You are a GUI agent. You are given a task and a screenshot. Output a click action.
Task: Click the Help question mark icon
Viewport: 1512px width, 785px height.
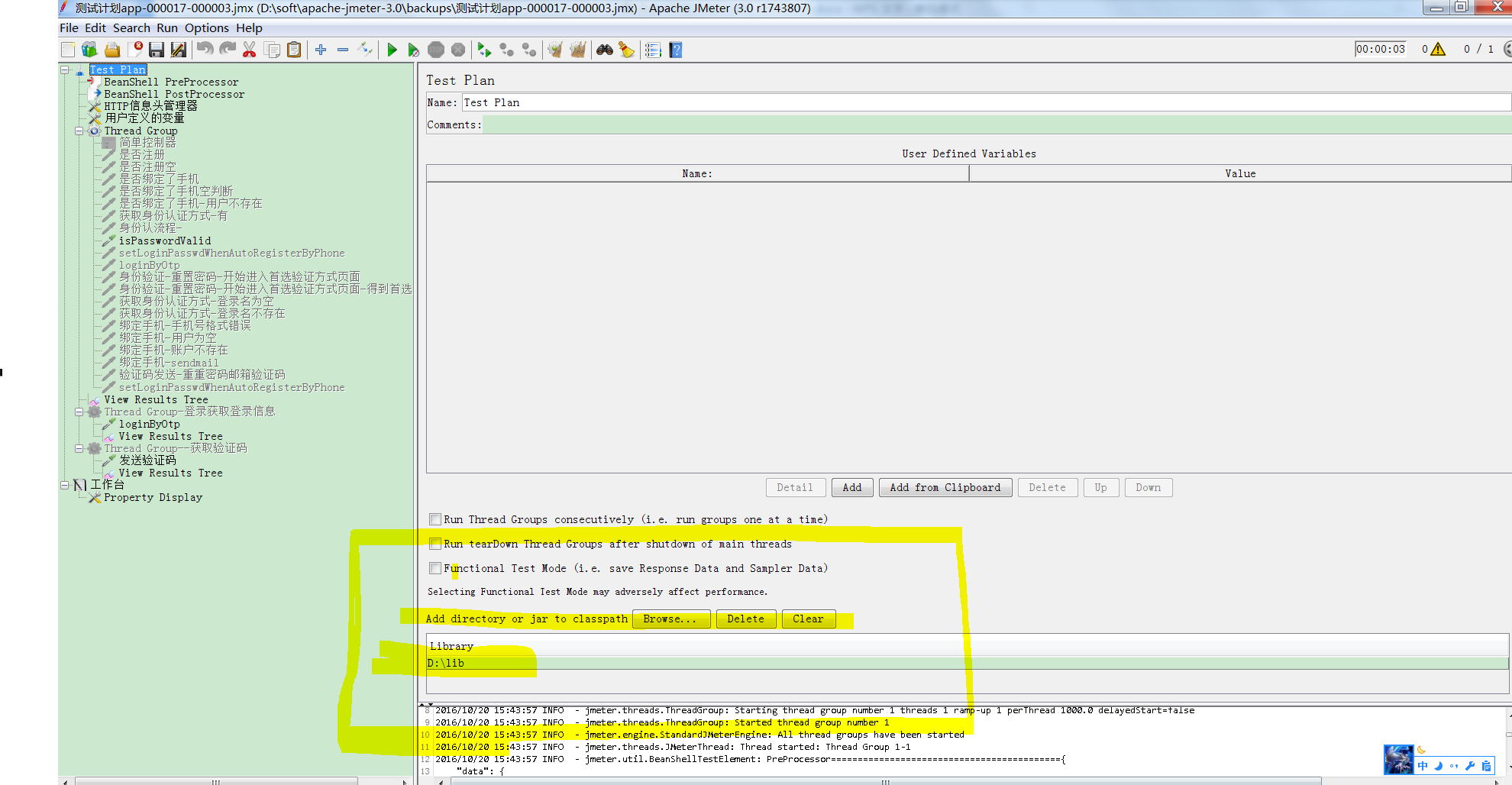pos(676,50)
